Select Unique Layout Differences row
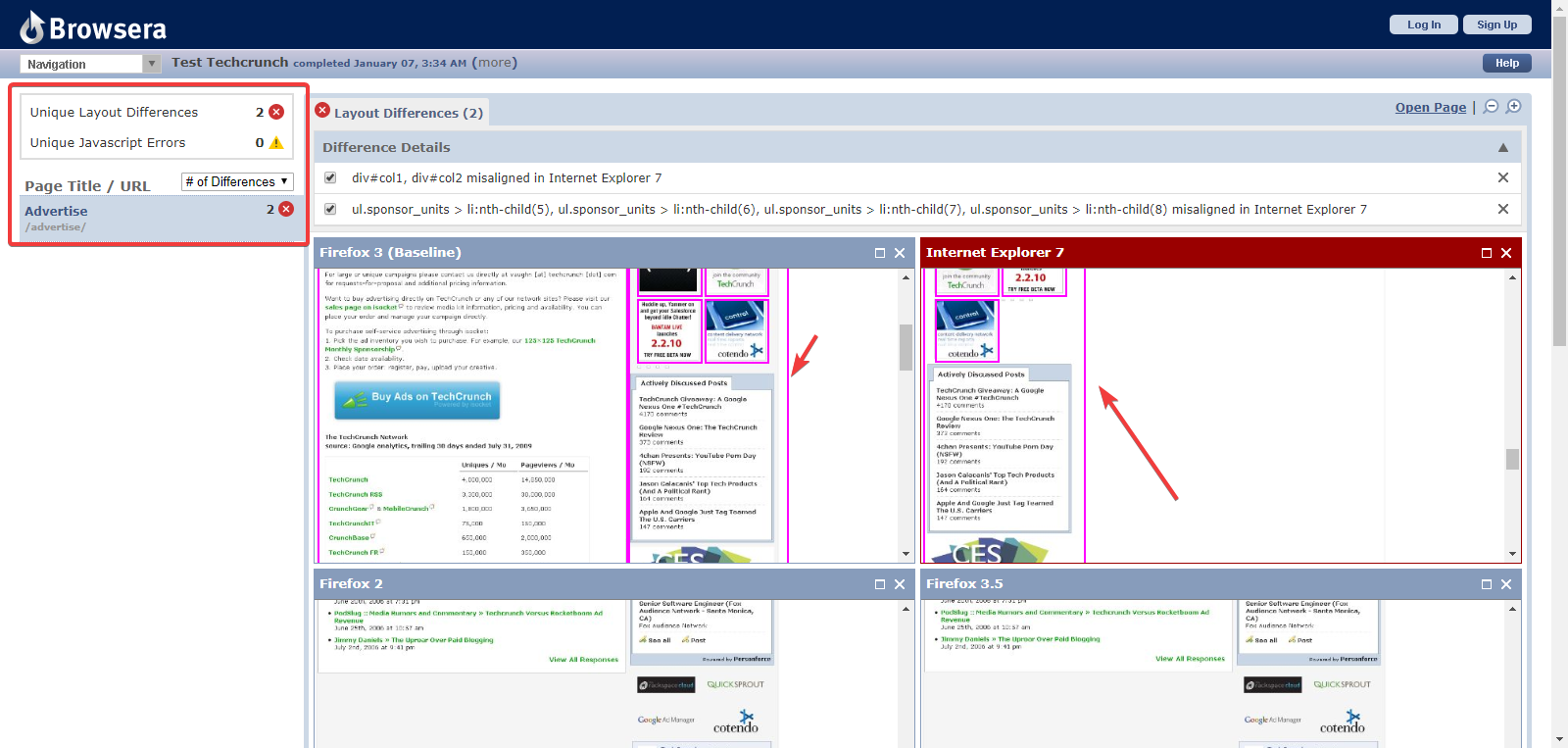 [x=157, y=112]
